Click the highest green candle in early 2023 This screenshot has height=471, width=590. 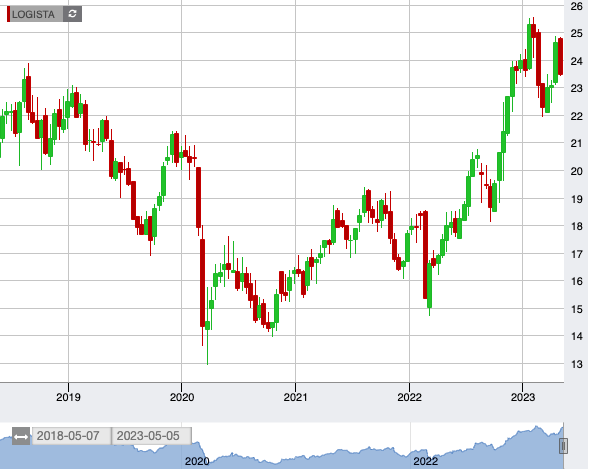coord(529,46)
